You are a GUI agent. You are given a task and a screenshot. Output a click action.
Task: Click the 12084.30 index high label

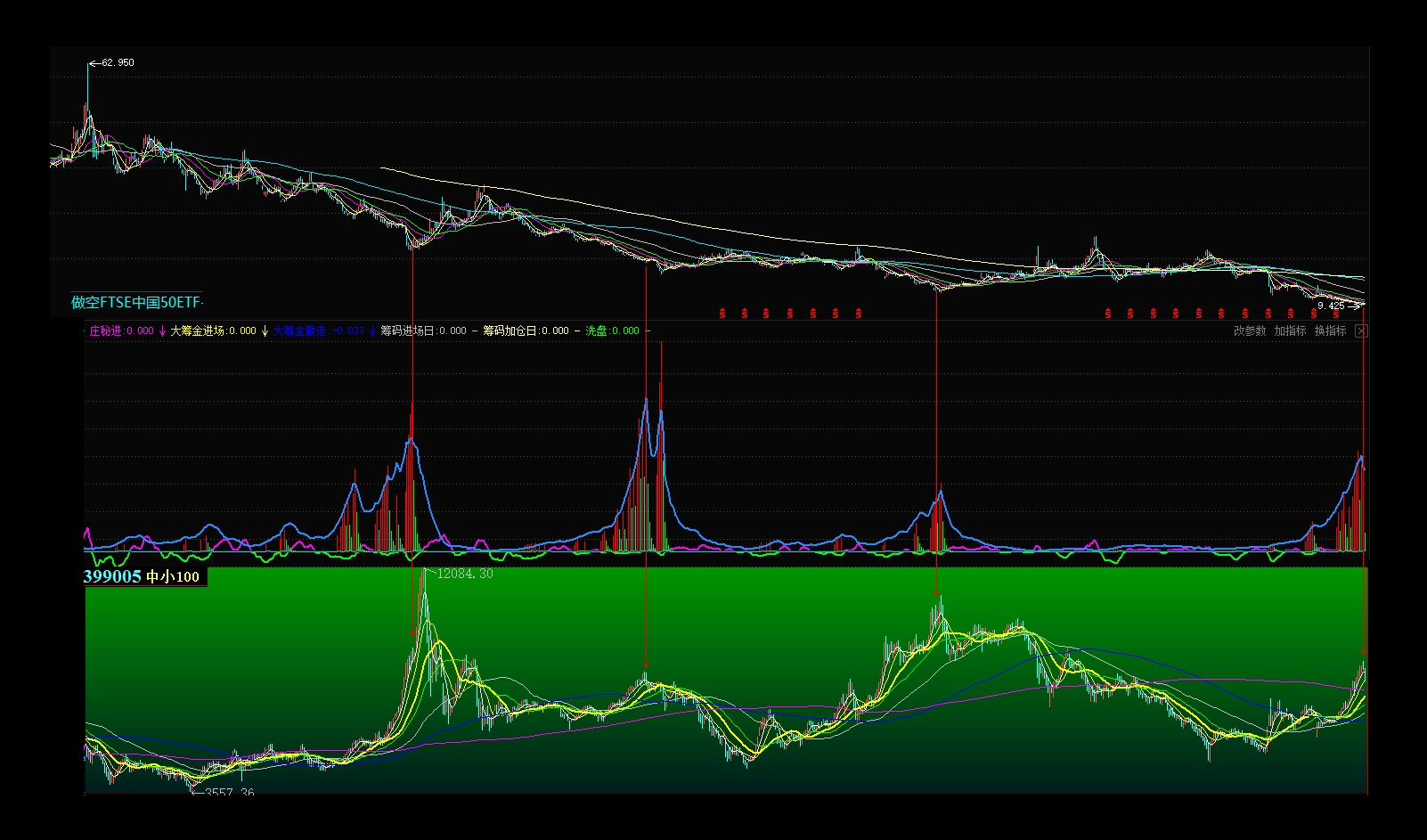point(465,575)
